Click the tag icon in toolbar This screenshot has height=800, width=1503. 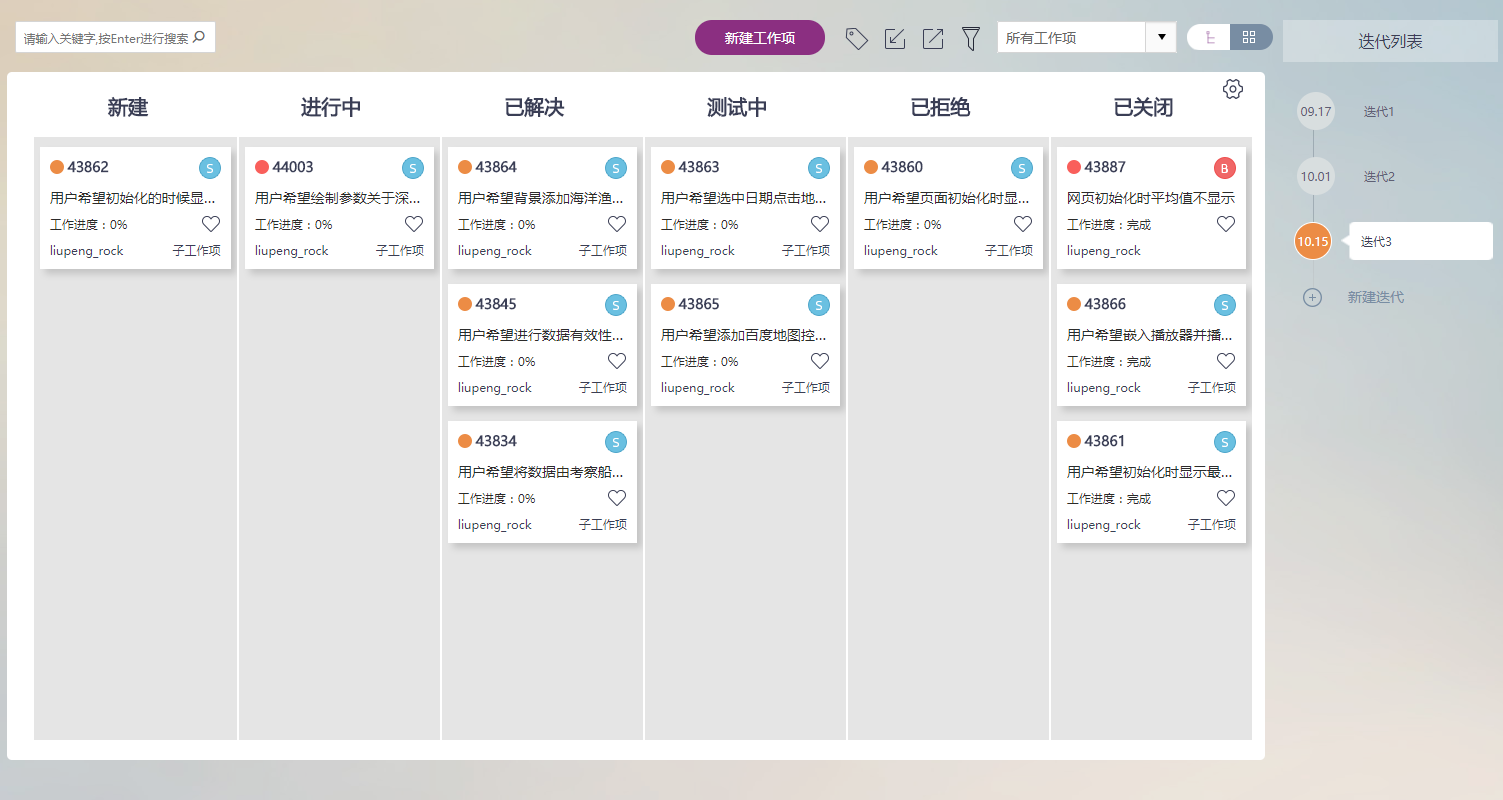click(x=856, y=39)
